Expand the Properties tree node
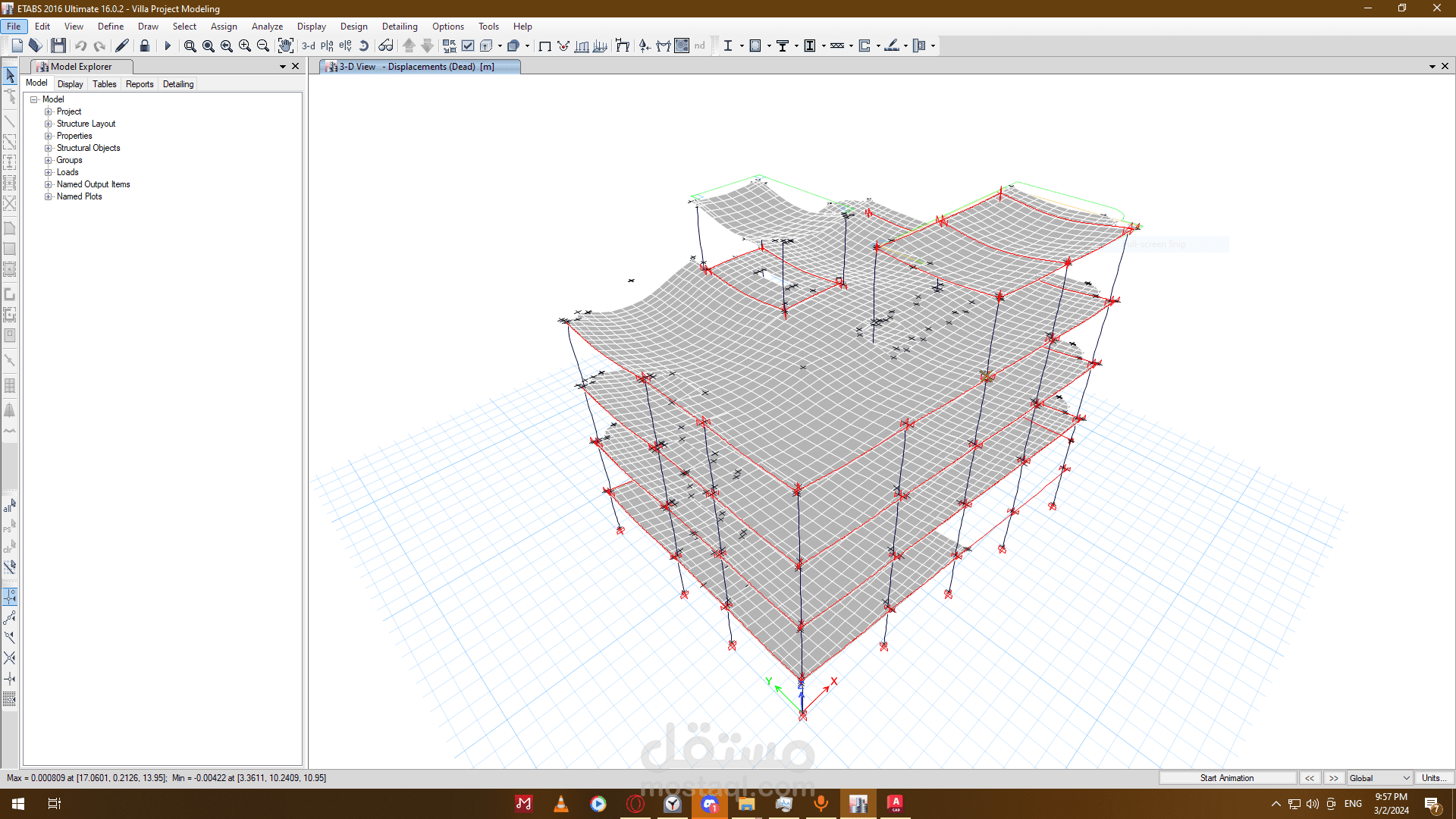 point(49,136)
